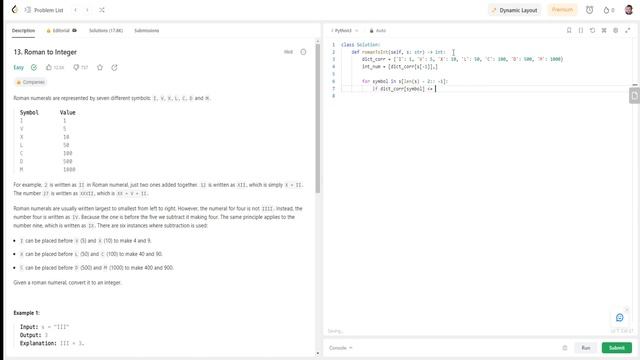This screenshot has width=640, height=360.
Task: Pick a random problem with shuffle icon
Action: coord(102,10)
